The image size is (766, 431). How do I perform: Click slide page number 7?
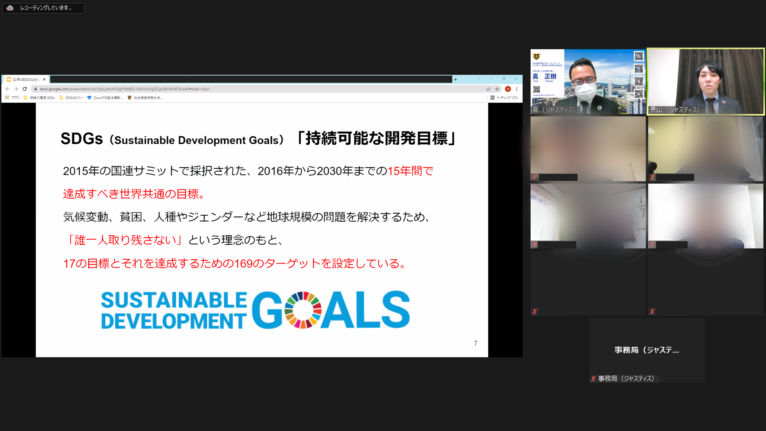tap(475, 344)
